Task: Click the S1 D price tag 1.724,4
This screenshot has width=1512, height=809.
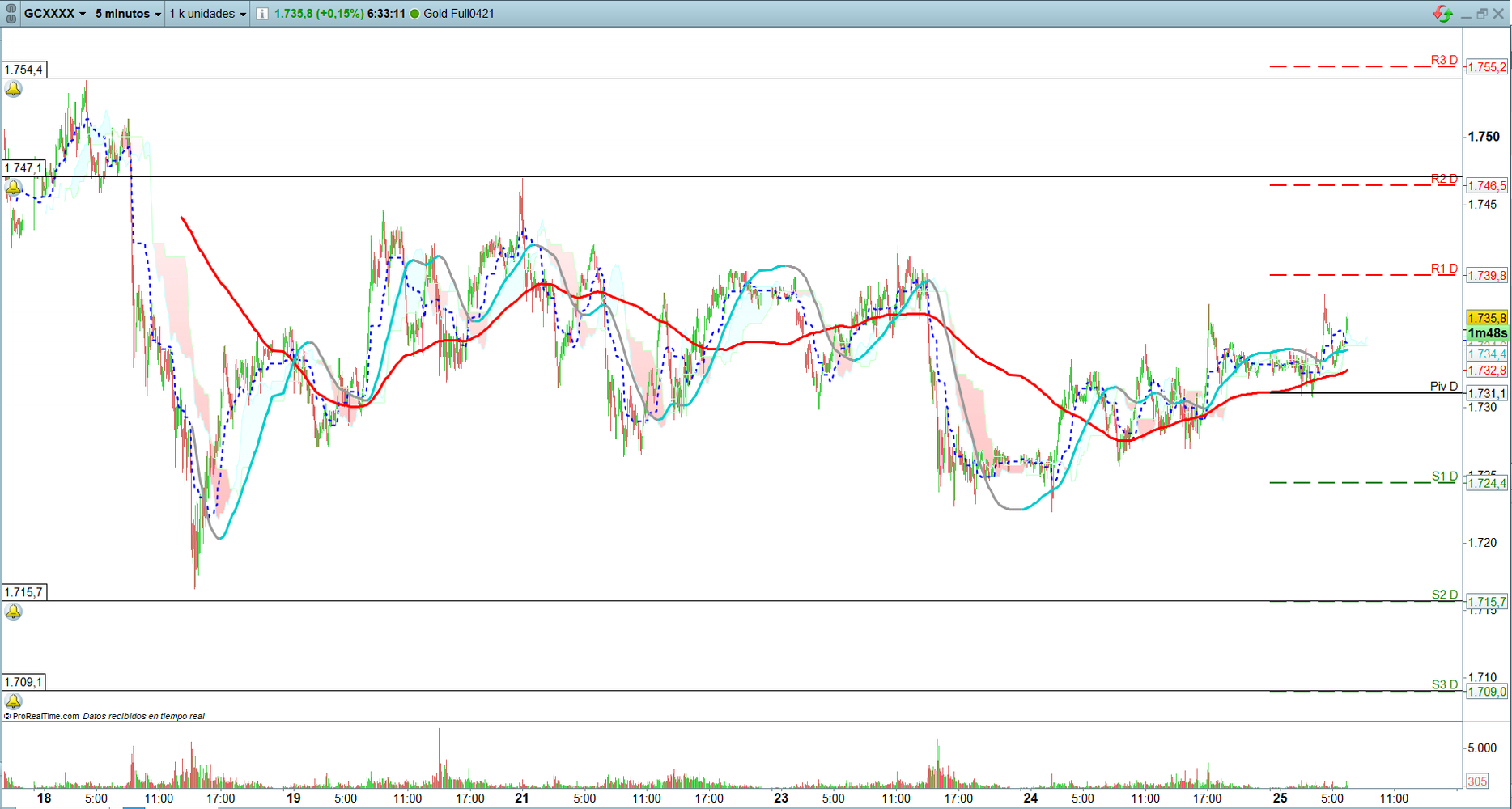Action: coord(1487,484)
